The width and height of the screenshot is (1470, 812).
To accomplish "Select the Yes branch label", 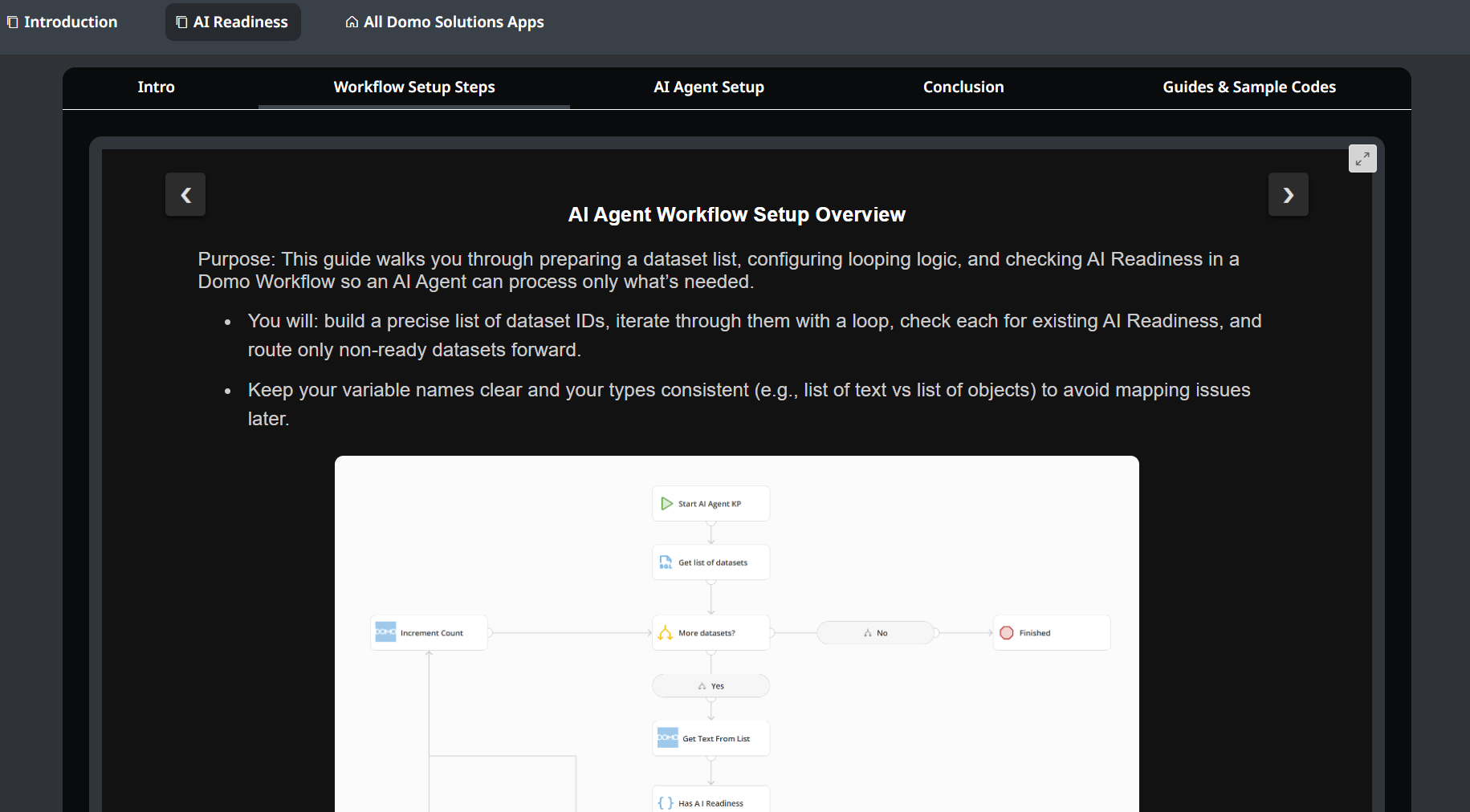I will click(711, 686).
